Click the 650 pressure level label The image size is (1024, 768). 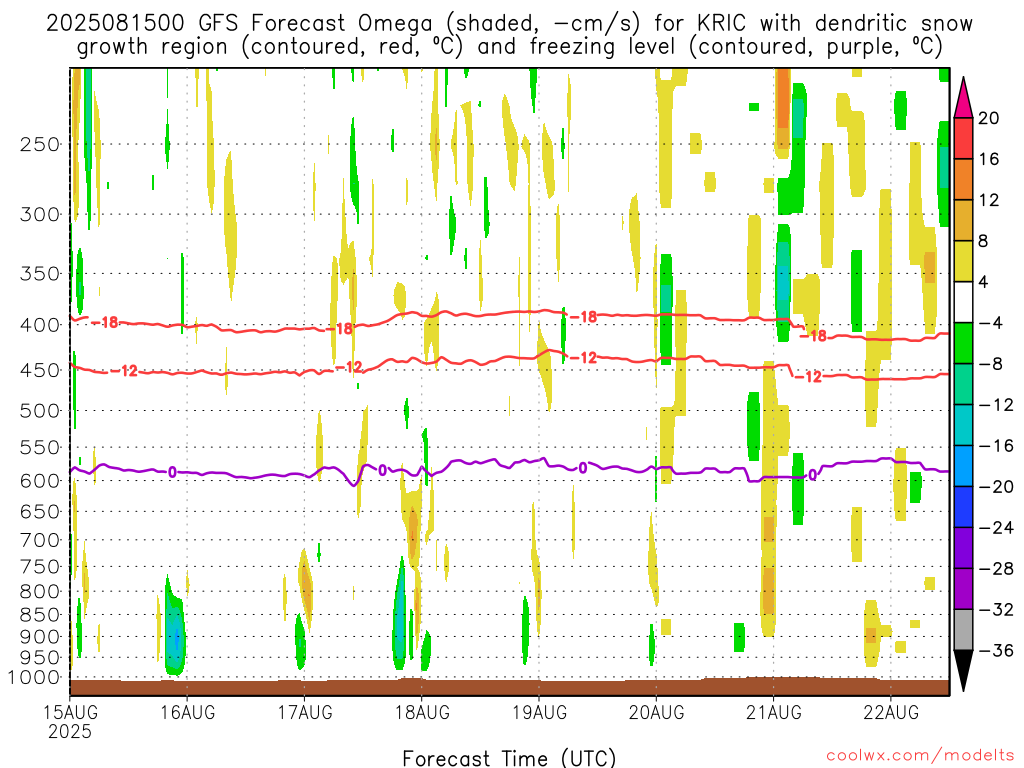tap(40, 511)
